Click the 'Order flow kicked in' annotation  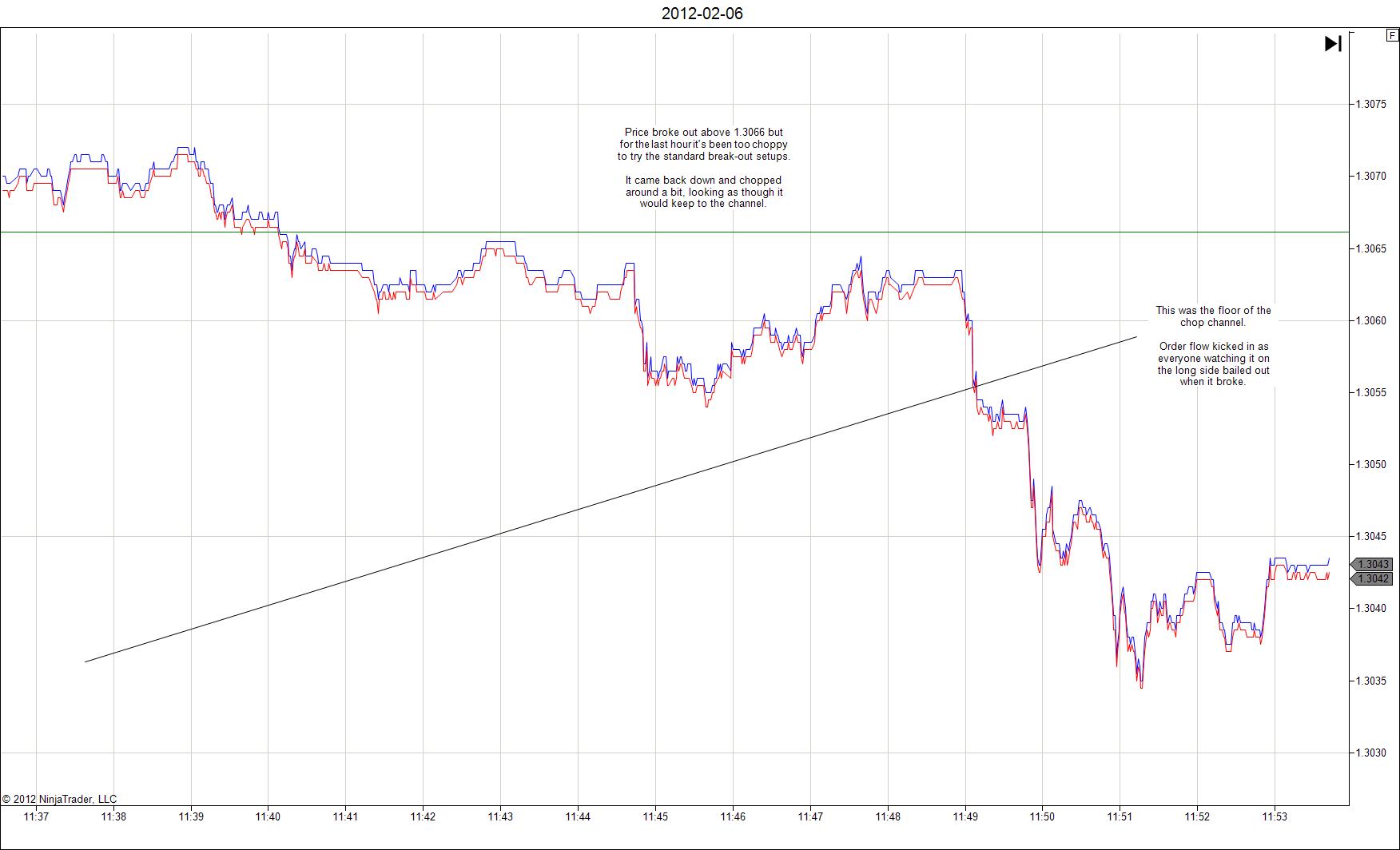(1213, 364)
